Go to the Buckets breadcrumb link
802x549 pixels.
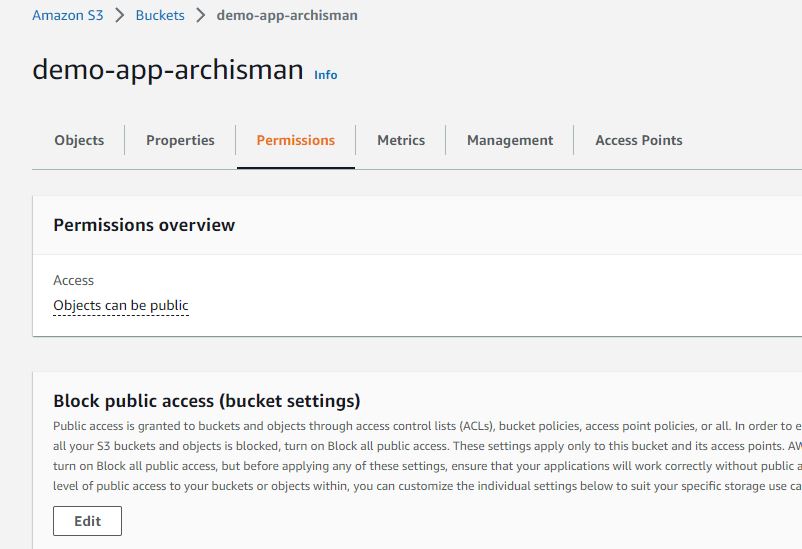pyautogui.click(x=160, y=15)
